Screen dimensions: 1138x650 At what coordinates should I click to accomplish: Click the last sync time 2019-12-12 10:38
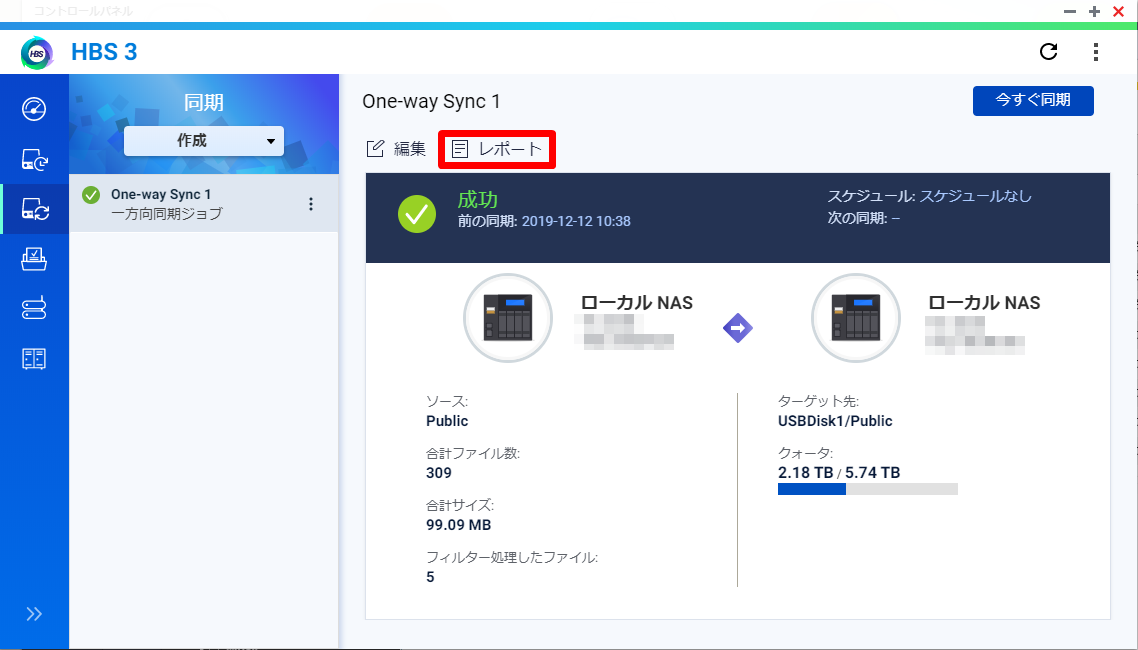point(576,221)
